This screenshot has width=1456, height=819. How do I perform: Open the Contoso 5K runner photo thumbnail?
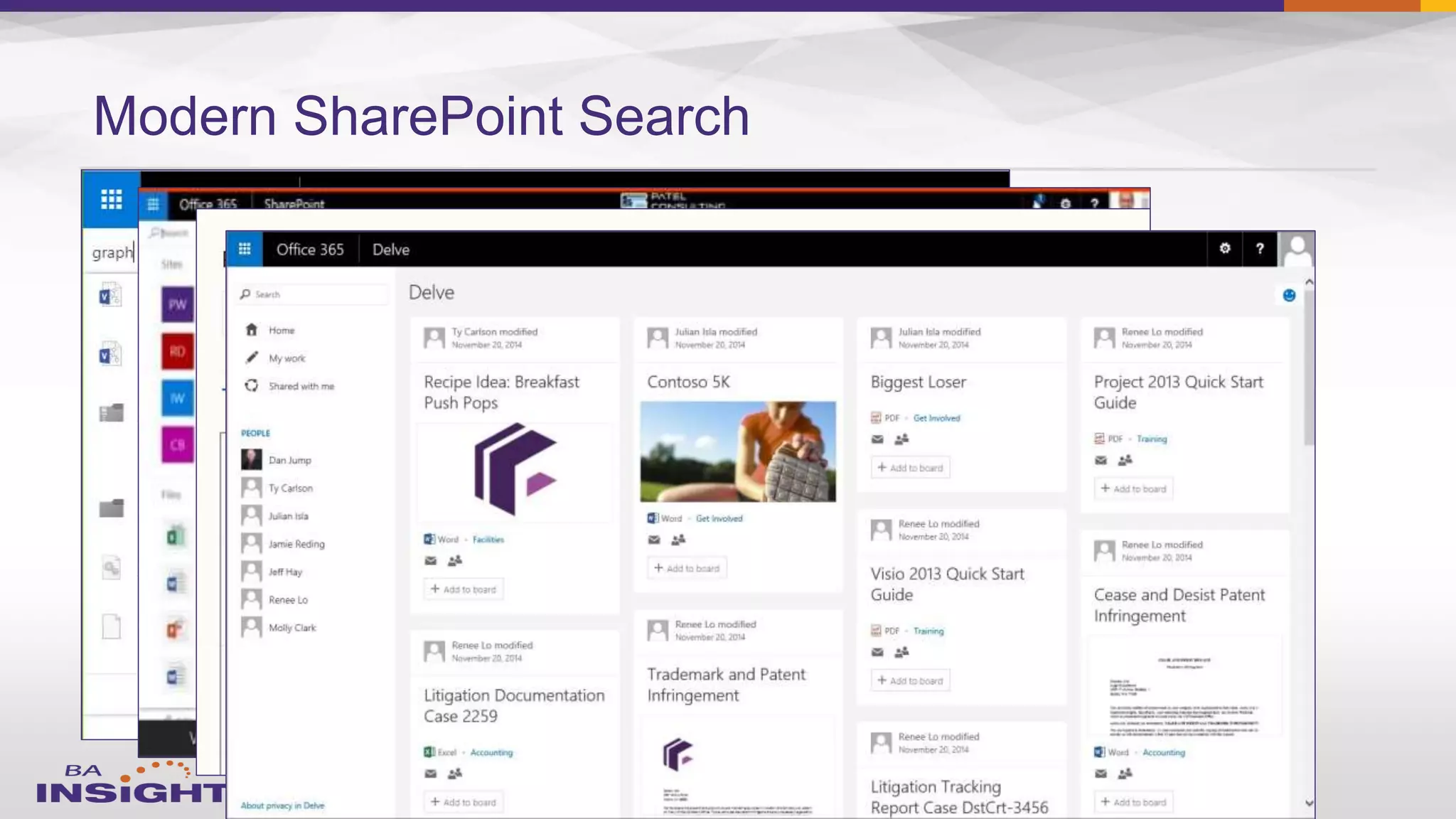(738, 451)
